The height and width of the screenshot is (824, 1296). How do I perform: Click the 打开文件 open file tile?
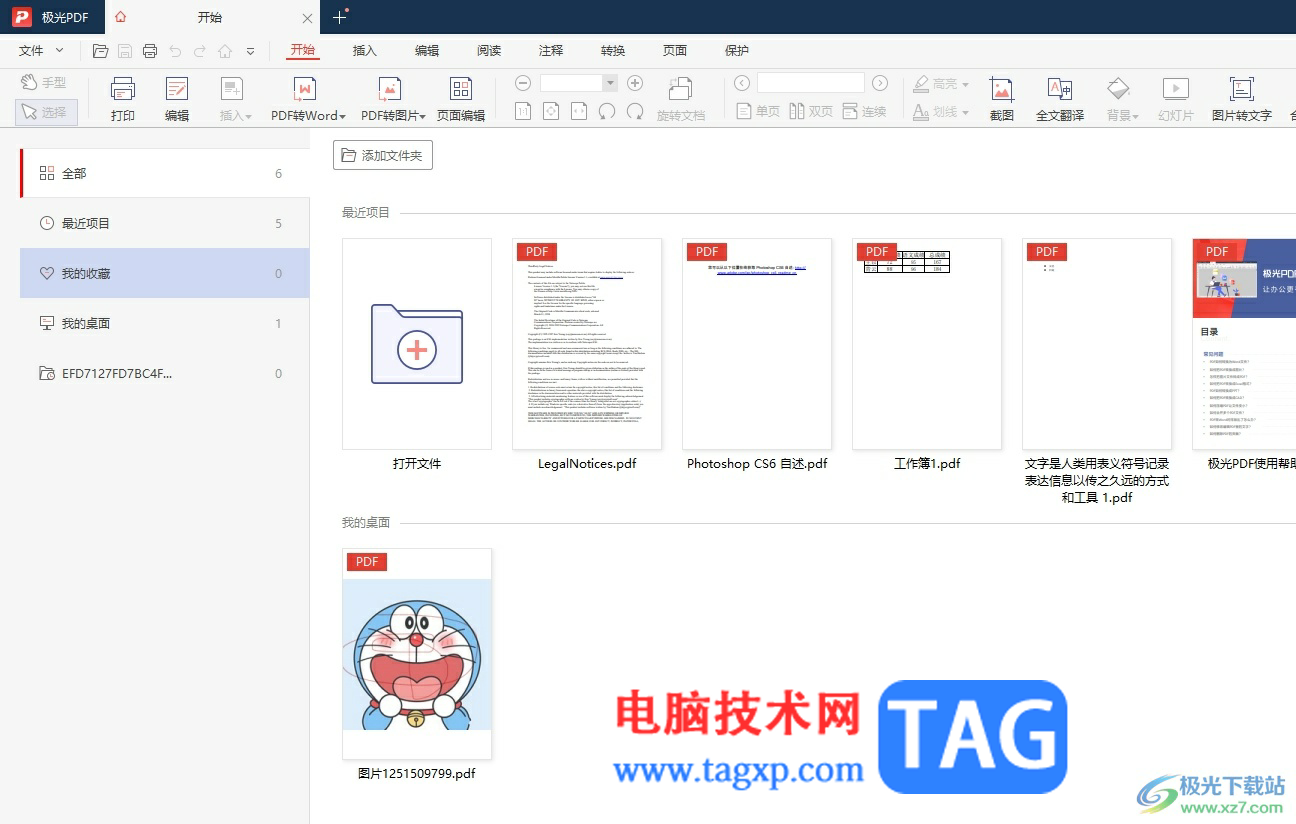coord(417,344)
